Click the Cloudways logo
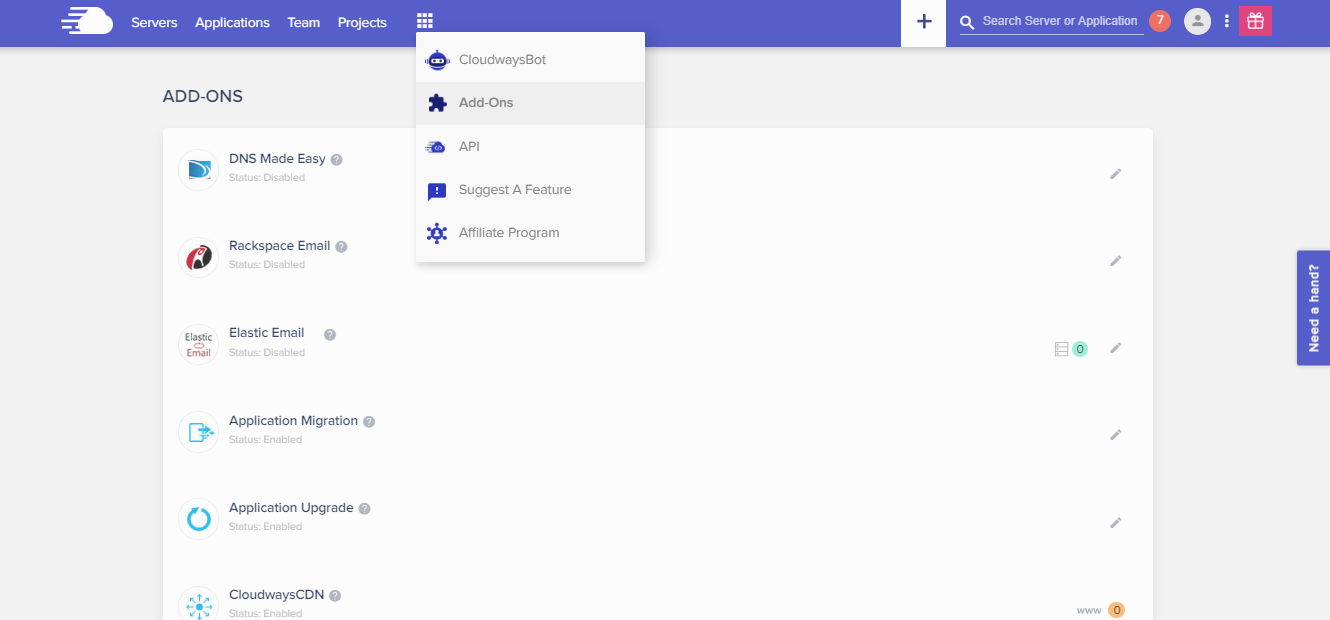Screen dimensions: 1330x620 [86, 20]
